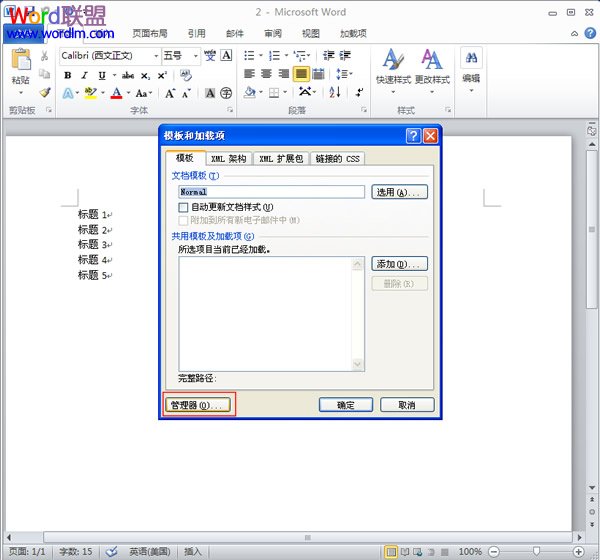Click the zoom slider handle
Screen dimensions: 600x560
point(536,551)
